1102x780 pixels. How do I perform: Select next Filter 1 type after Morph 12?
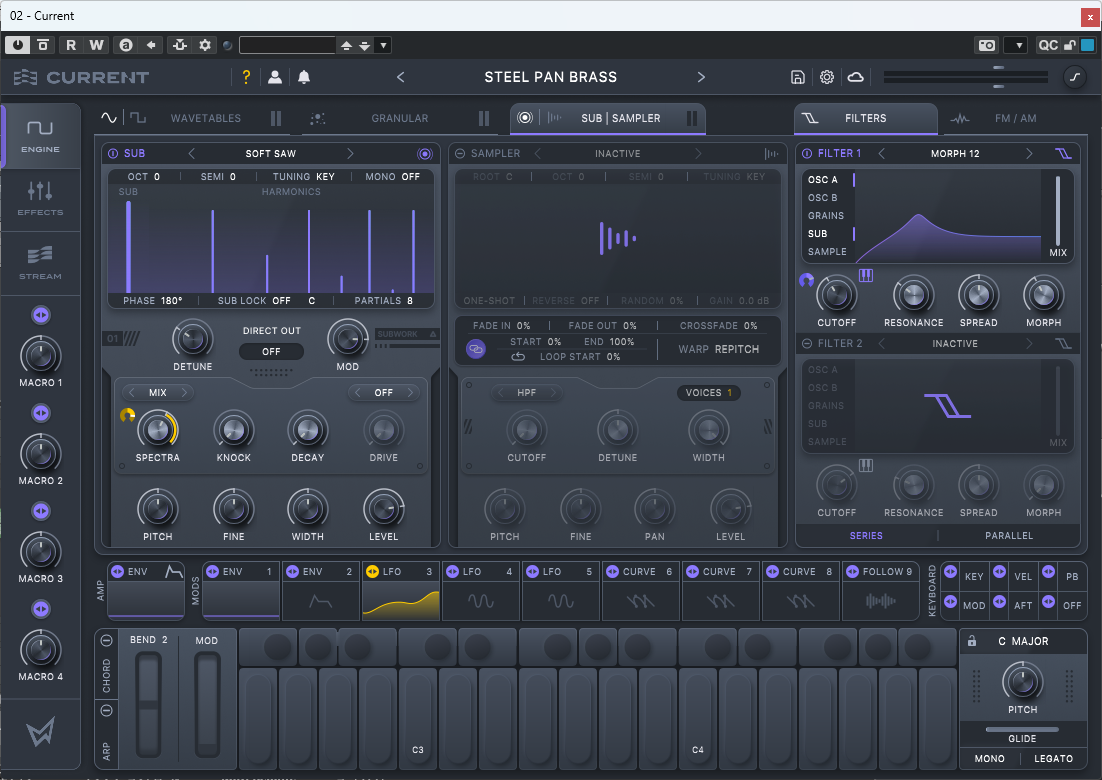coord(1029,153)
